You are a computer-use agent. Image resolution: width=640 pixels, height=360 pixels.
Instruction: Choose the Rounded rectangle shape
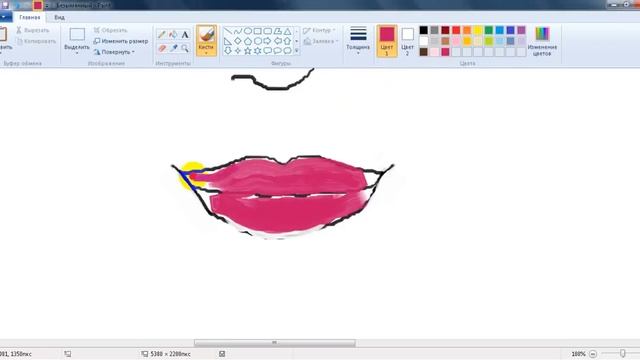268,31
